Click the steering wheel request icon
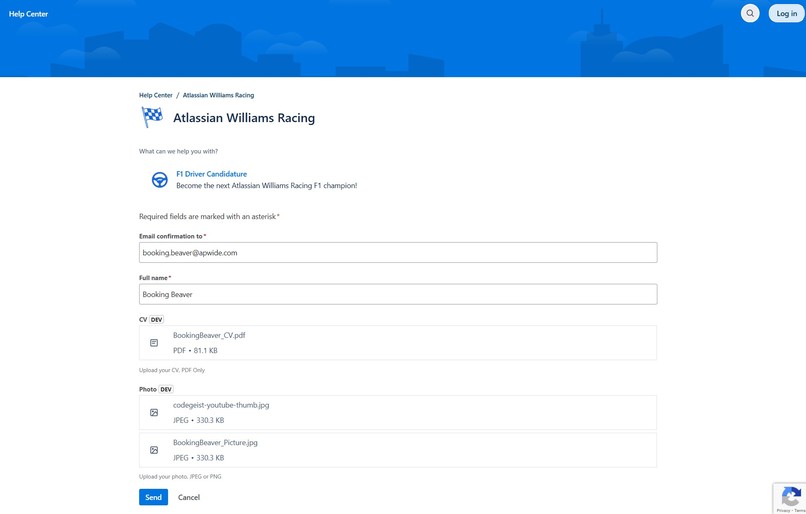806x514 pixels. (x=159, y=180)
